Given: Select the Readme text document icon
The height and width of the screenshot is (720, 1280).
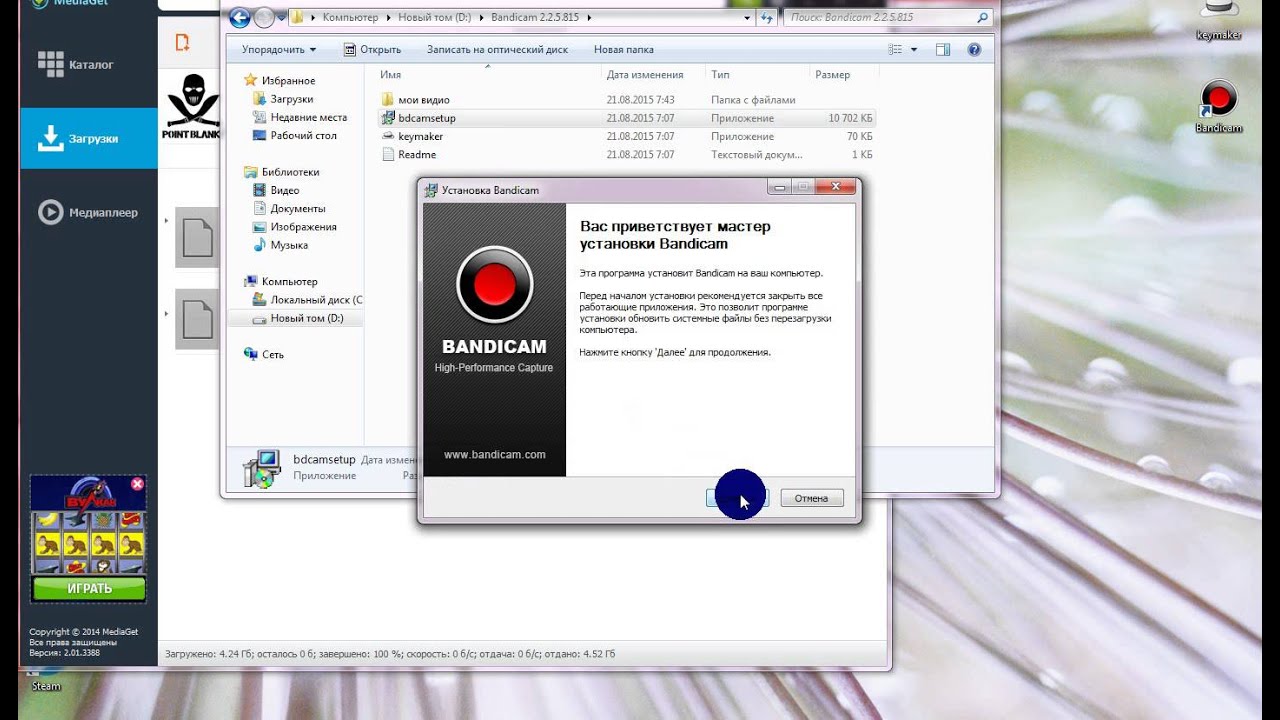Looking at the screenshot, I should (x=388, y=154).
